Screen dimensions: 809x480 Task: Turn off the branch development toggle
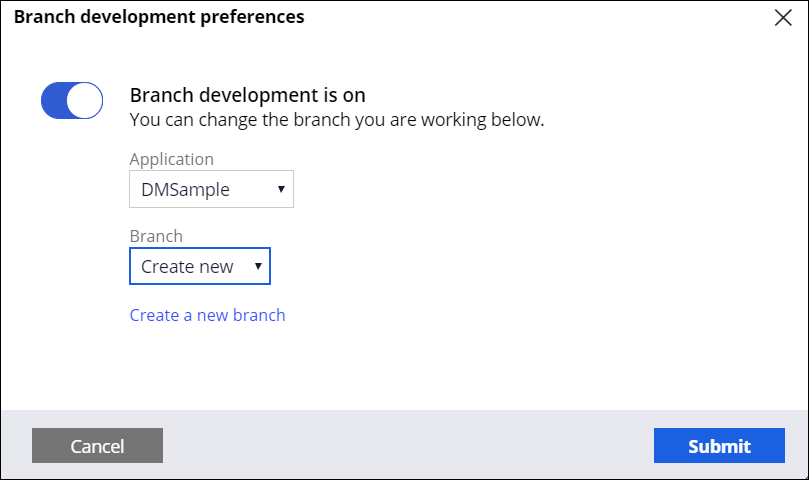click(72, 100)
